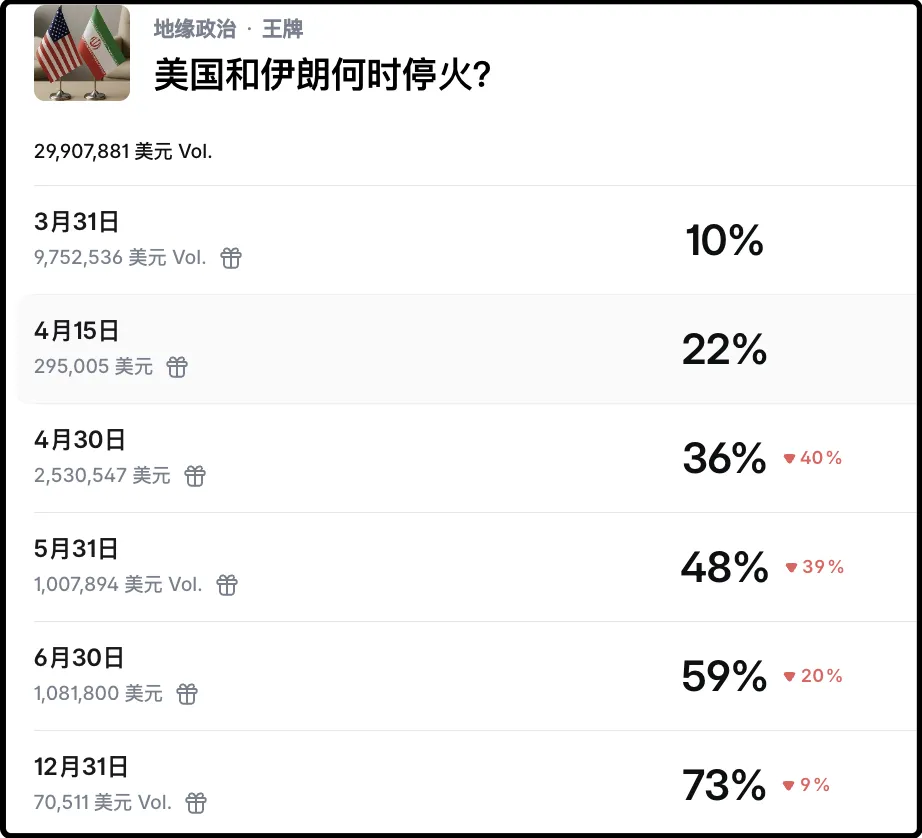Open the market title 美国和伊朗何时停火?
Image resolution: width=922 pixels, height=838 pixels.
click(321, 75)
